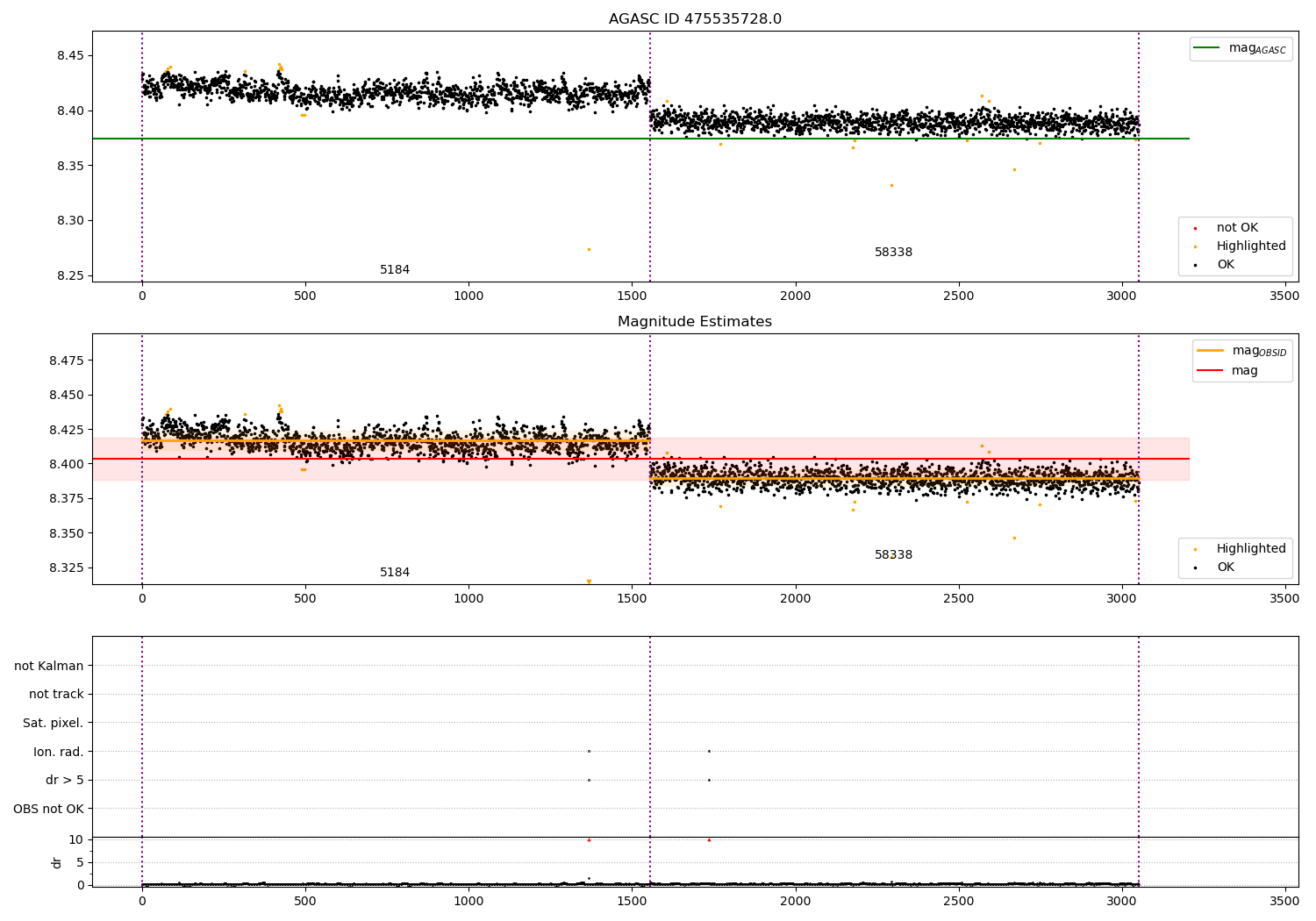Click the red triangle at dr 10 right of middle dotted line

709,839
